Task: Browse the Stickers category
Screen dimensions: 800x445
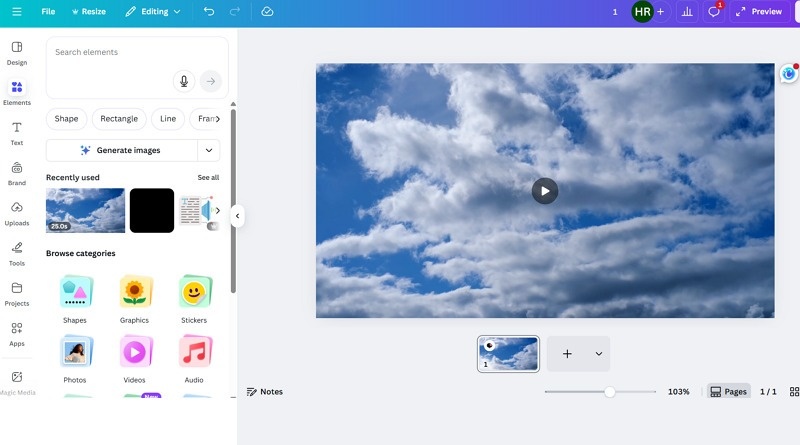Action: (x=194, y=300)
